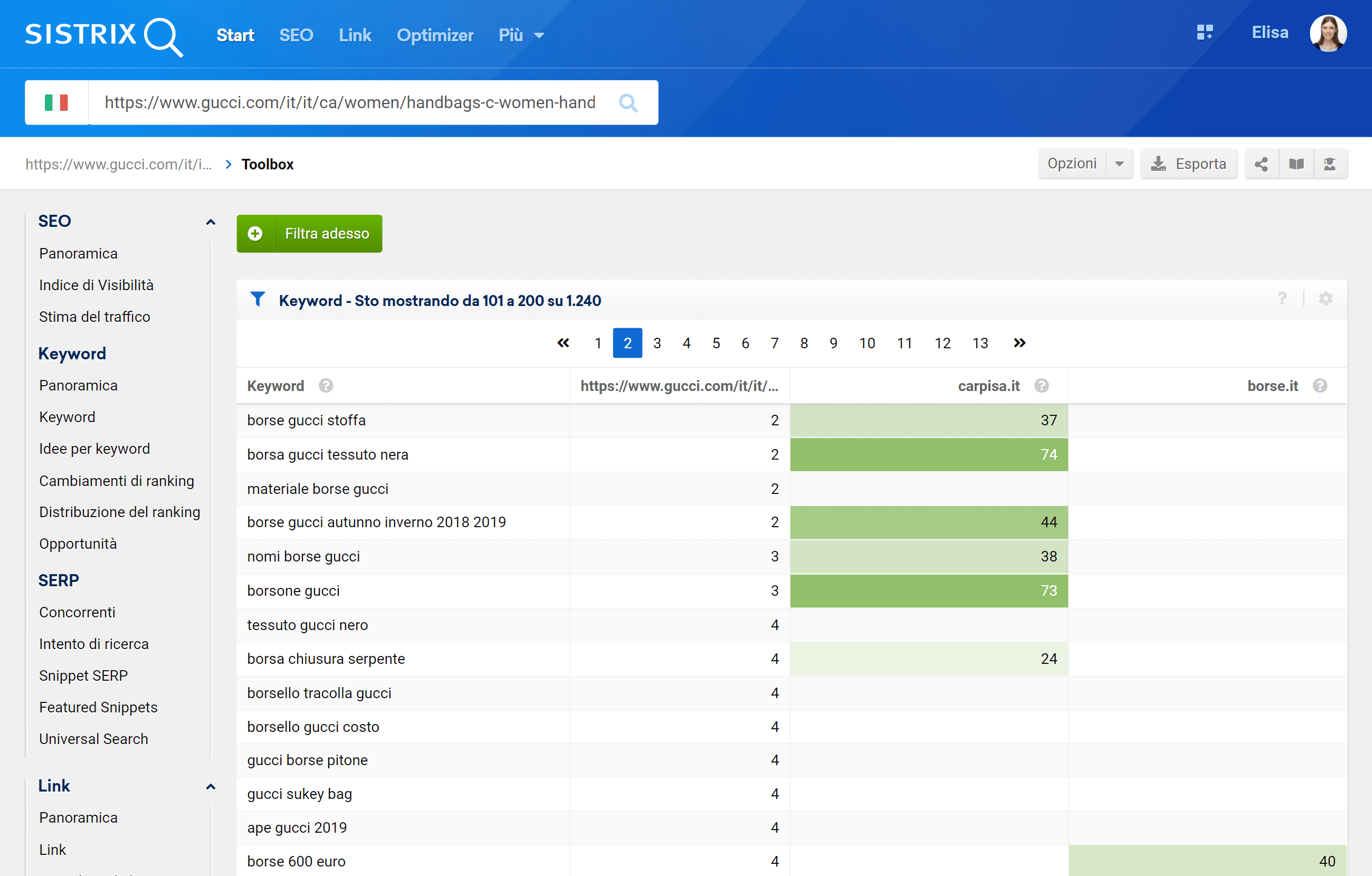Click help icon next to Keyword column header
This screenshot has height=876, width=1372.
pyautogui.click(x=326, y=386)
